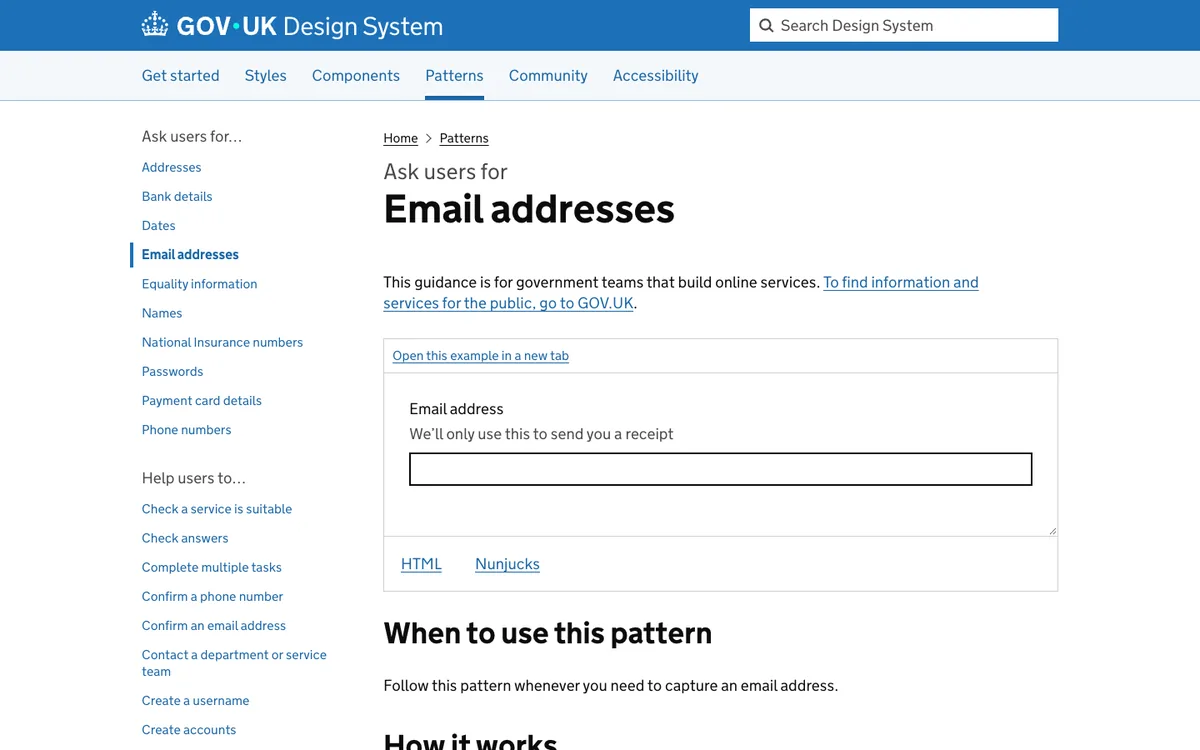Screen dimensions: 1200x750
Task: Click the Help users to… sidebar heading
Action: pyautogui.click(x=194, y=478)
